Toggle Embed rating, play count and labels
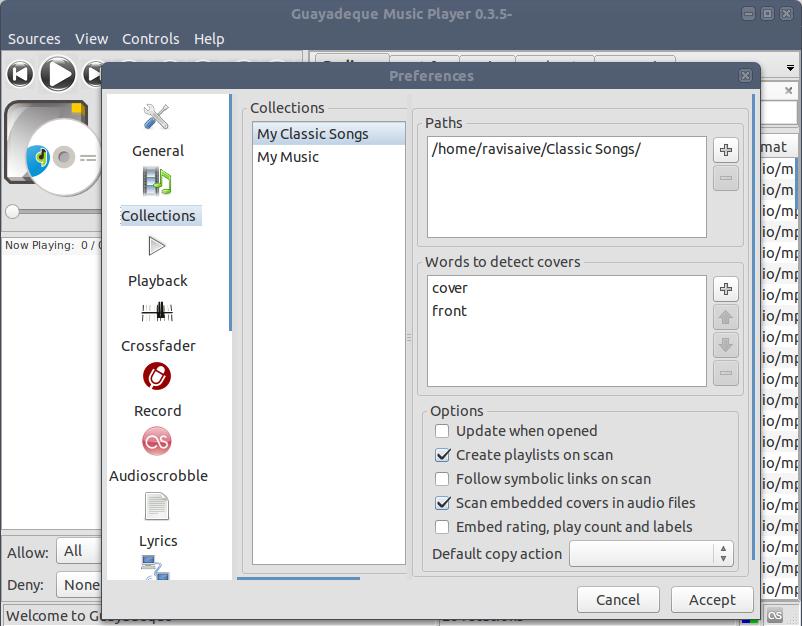 pos(442,527)
